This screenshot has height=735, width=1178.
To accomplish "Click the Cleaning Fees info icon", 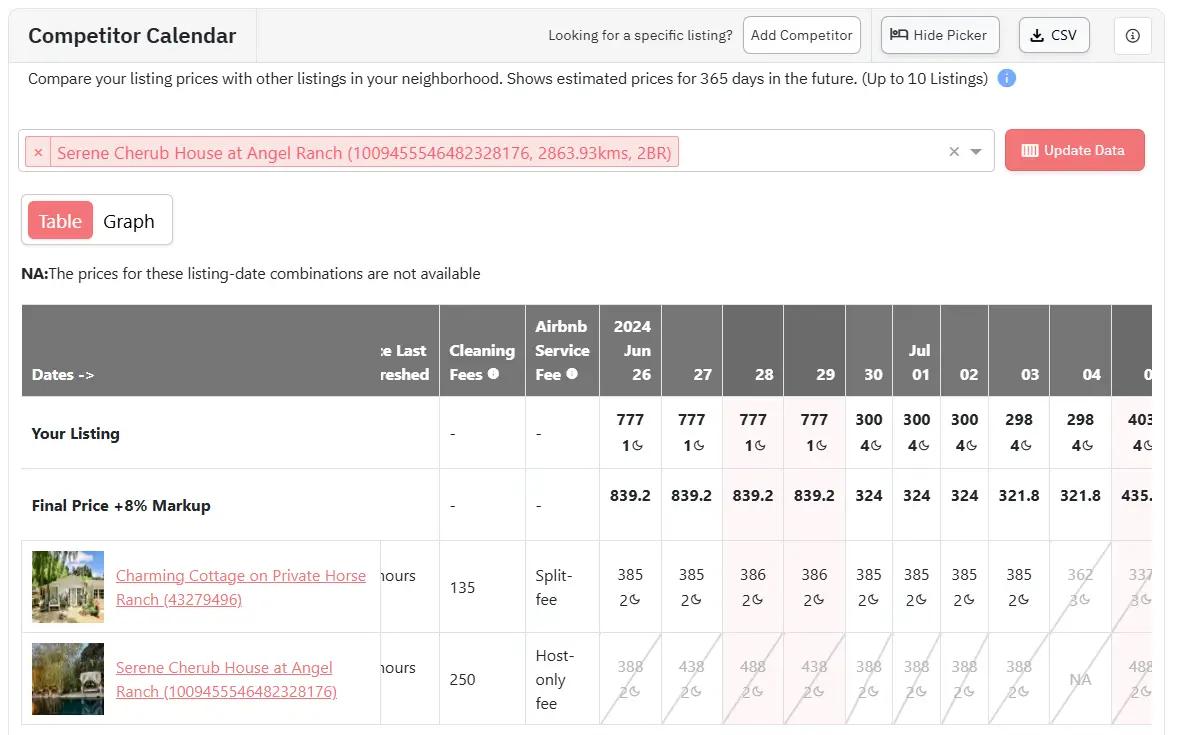I will pyautogui.click(x=493, y=374).
